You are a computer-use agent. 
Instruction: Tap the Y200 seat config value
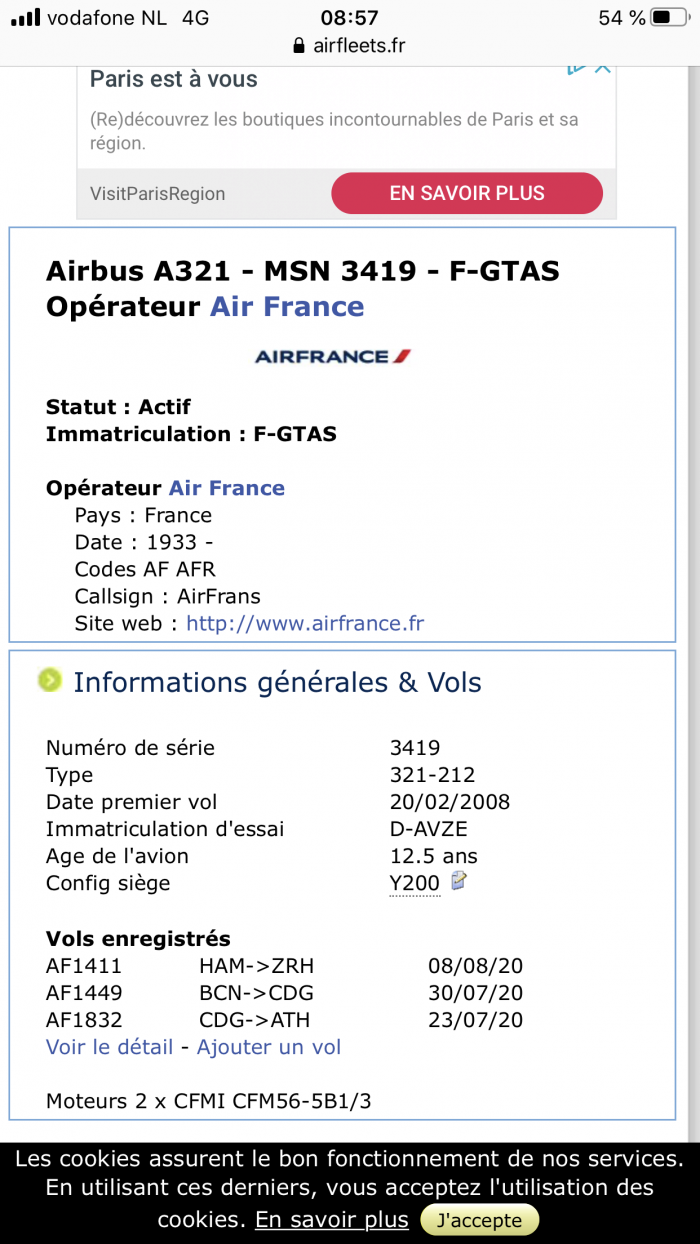[x=414, y=884]
